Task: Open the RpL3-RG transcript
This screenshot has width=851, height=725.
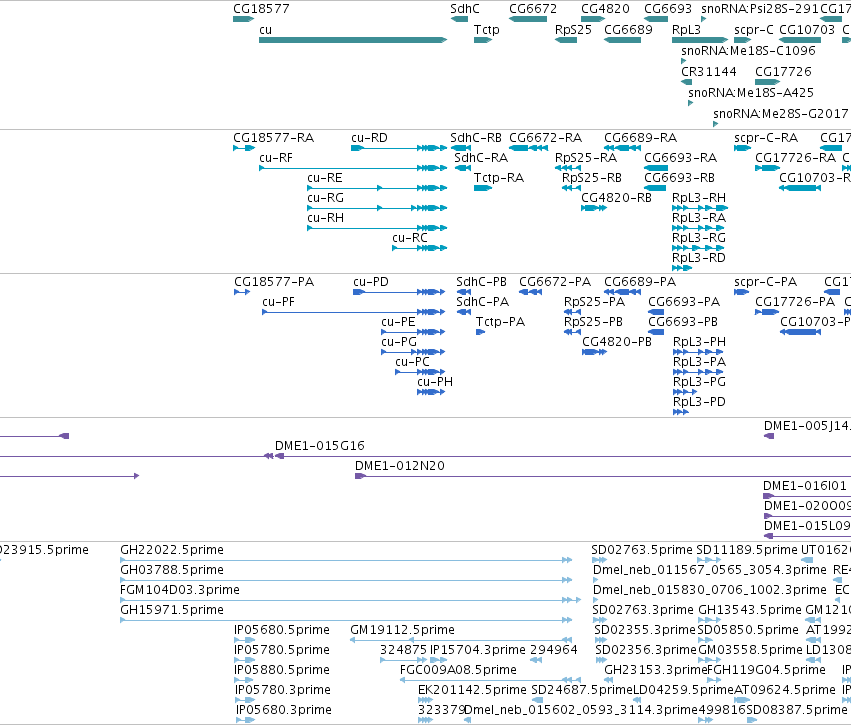Action: pos(698,248)
